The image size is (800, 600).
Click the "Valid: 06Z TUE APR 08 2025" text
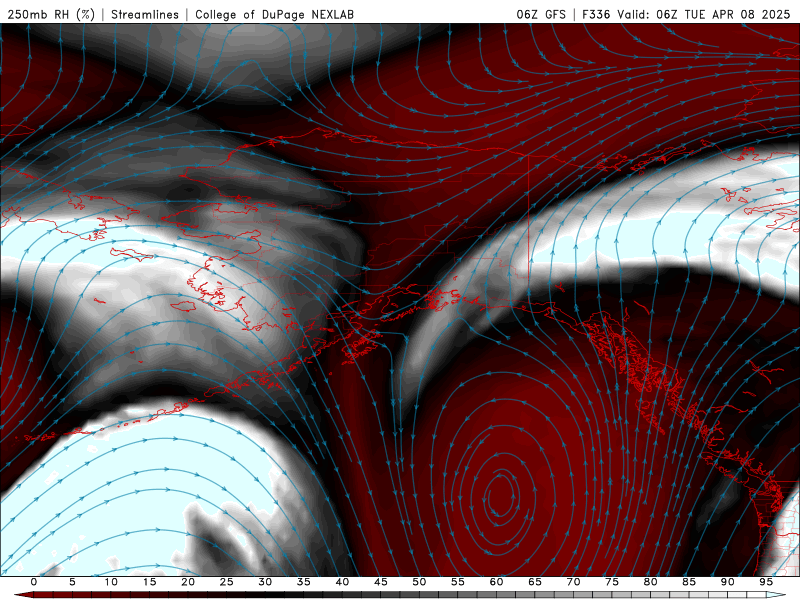click(704, 14)
